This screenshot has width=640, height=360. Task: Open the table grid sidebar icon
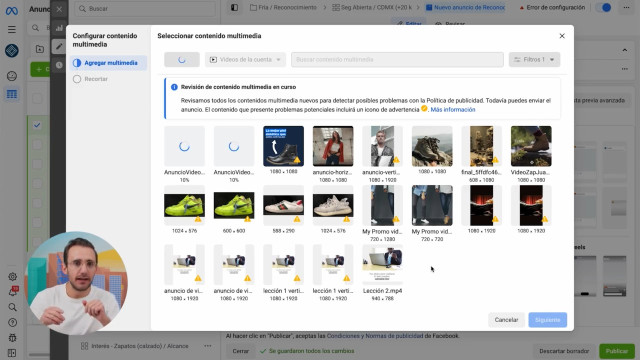pos(12,94)
